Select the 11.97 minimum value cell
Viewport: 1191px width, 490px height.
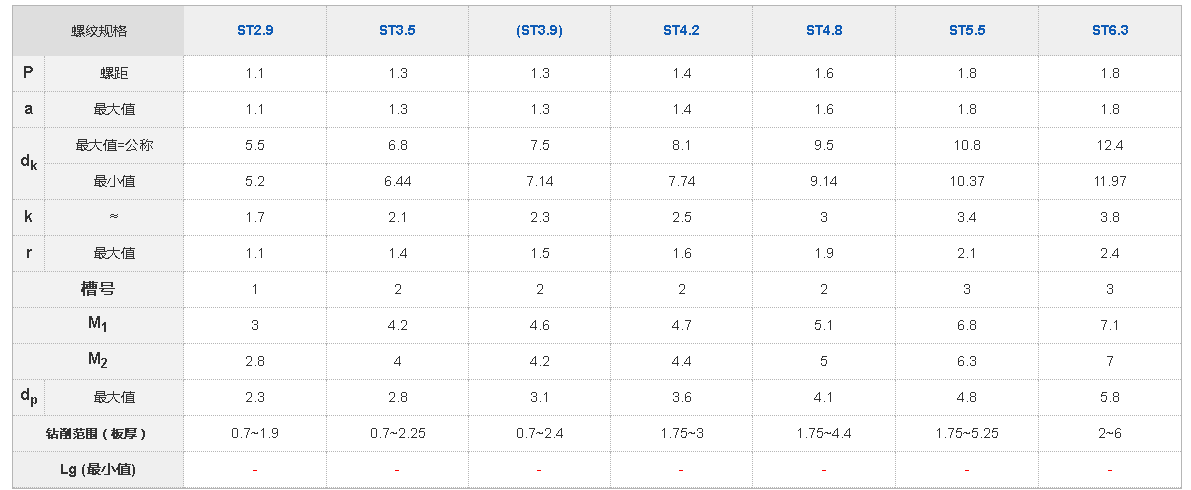[1110, 181]
